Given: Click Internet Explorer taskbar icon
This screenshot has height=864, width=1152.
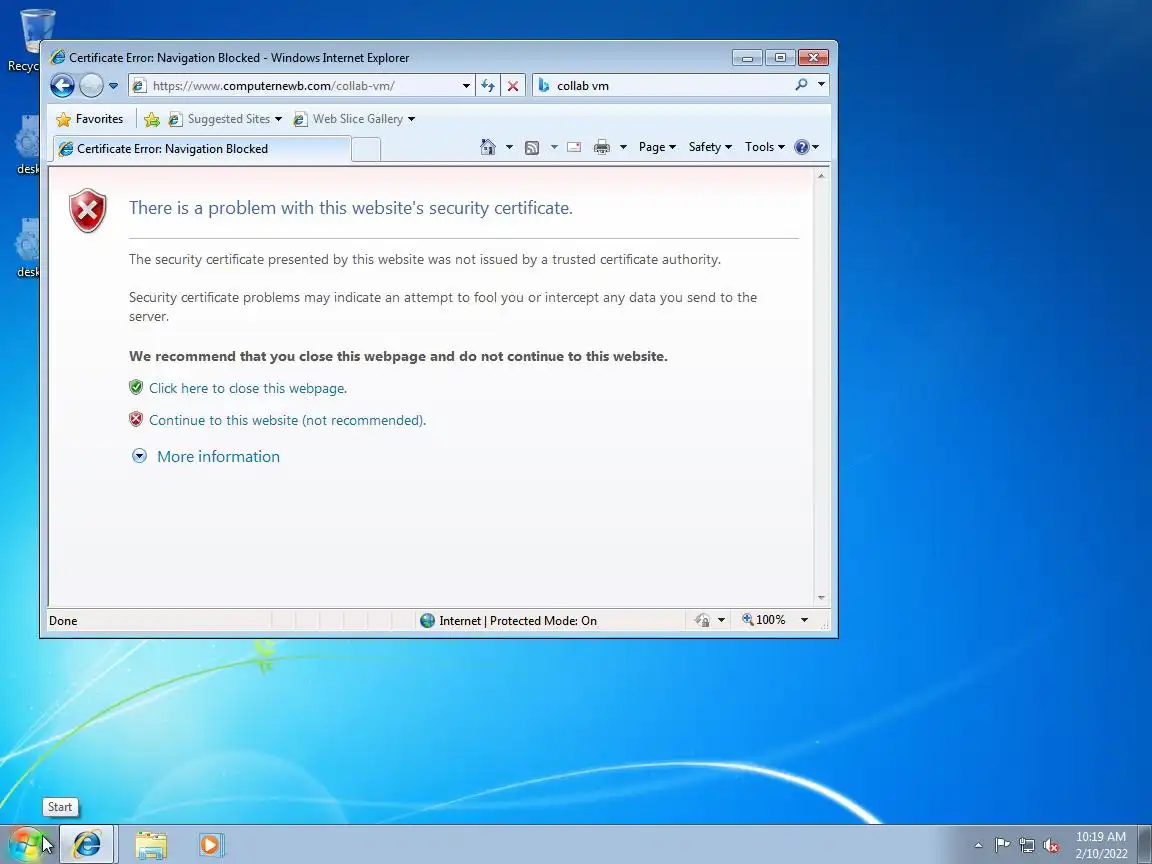Looking at the screenshot, I should point(86,844).
